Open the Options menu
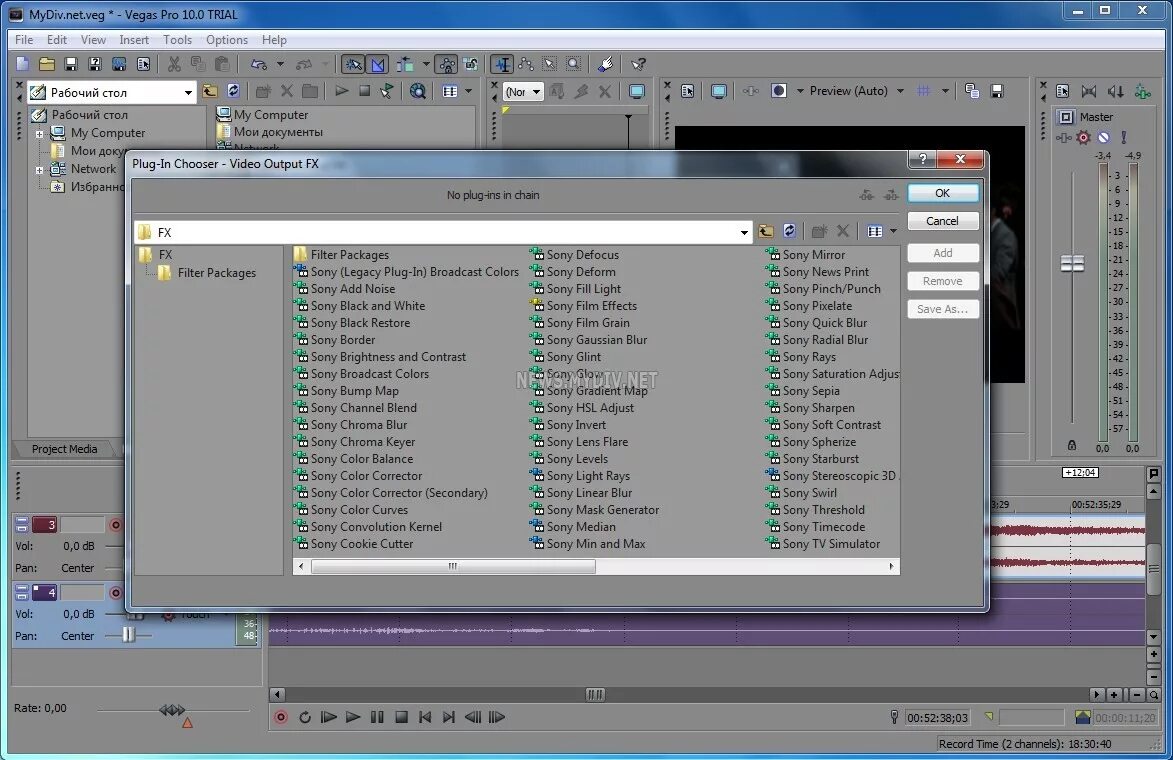The image size is (1173, 760). tap(227, 40)
